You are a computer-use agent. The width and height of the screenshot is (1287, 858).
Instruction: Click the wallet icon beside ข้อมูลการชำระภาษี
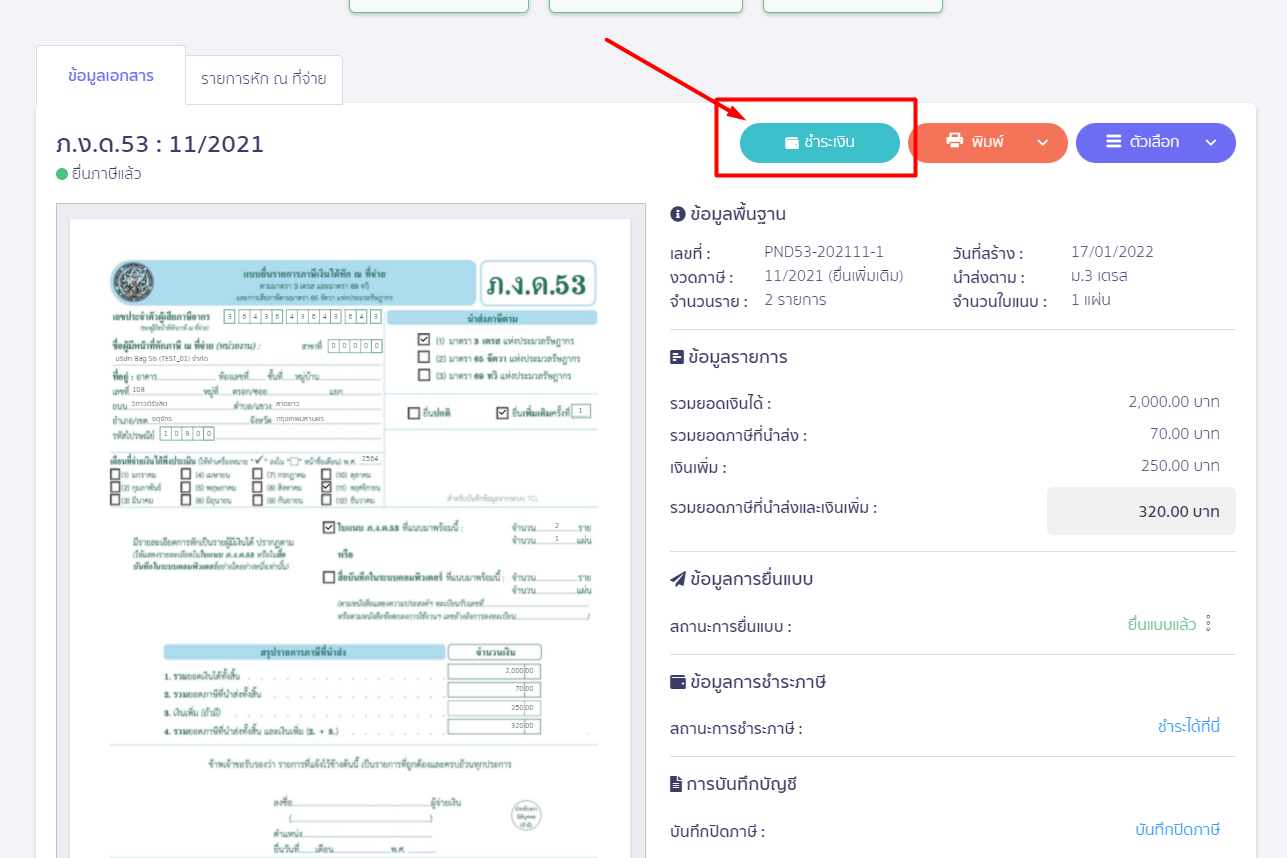coord(677,682)
